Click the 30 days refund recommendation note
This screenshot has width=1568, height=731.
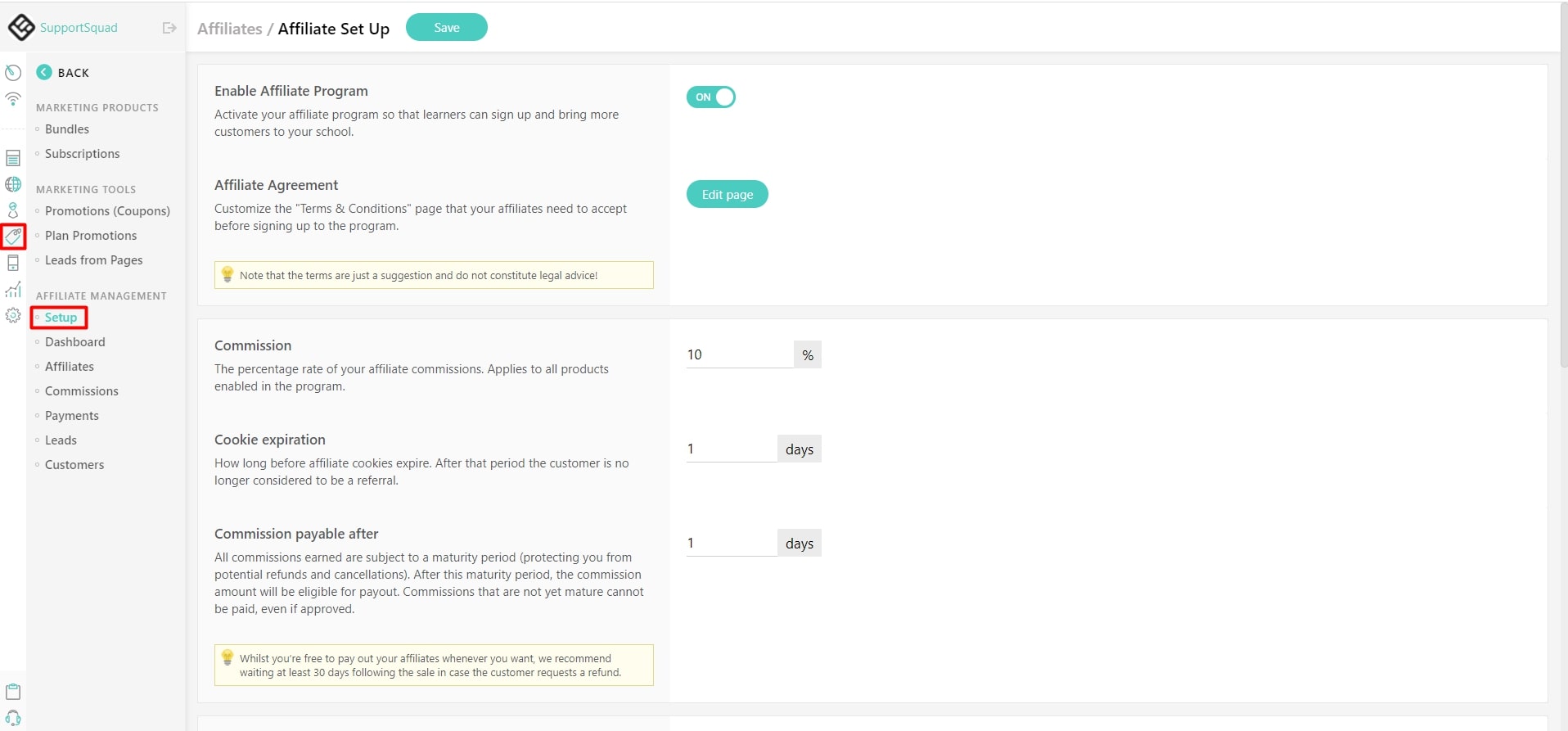[x=430, y=665]
